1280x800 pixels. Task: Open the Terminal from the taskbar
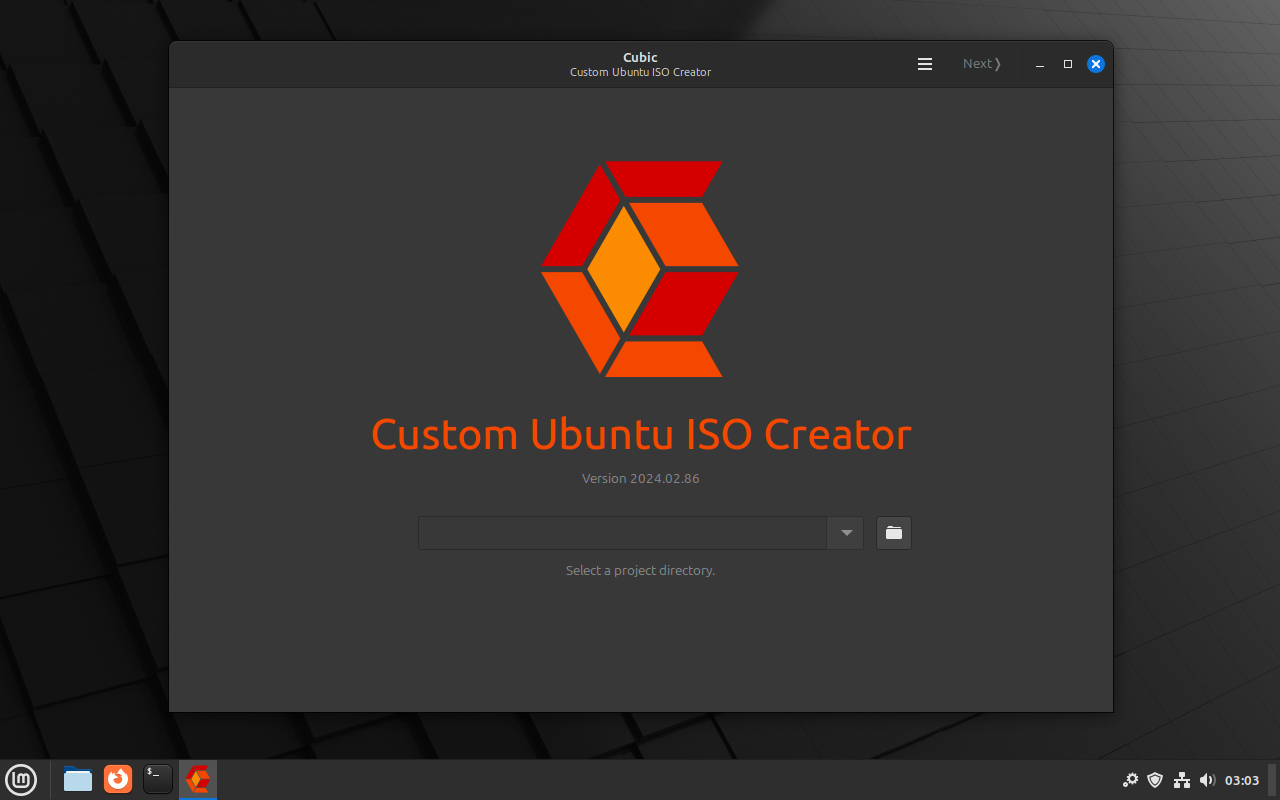158,779
